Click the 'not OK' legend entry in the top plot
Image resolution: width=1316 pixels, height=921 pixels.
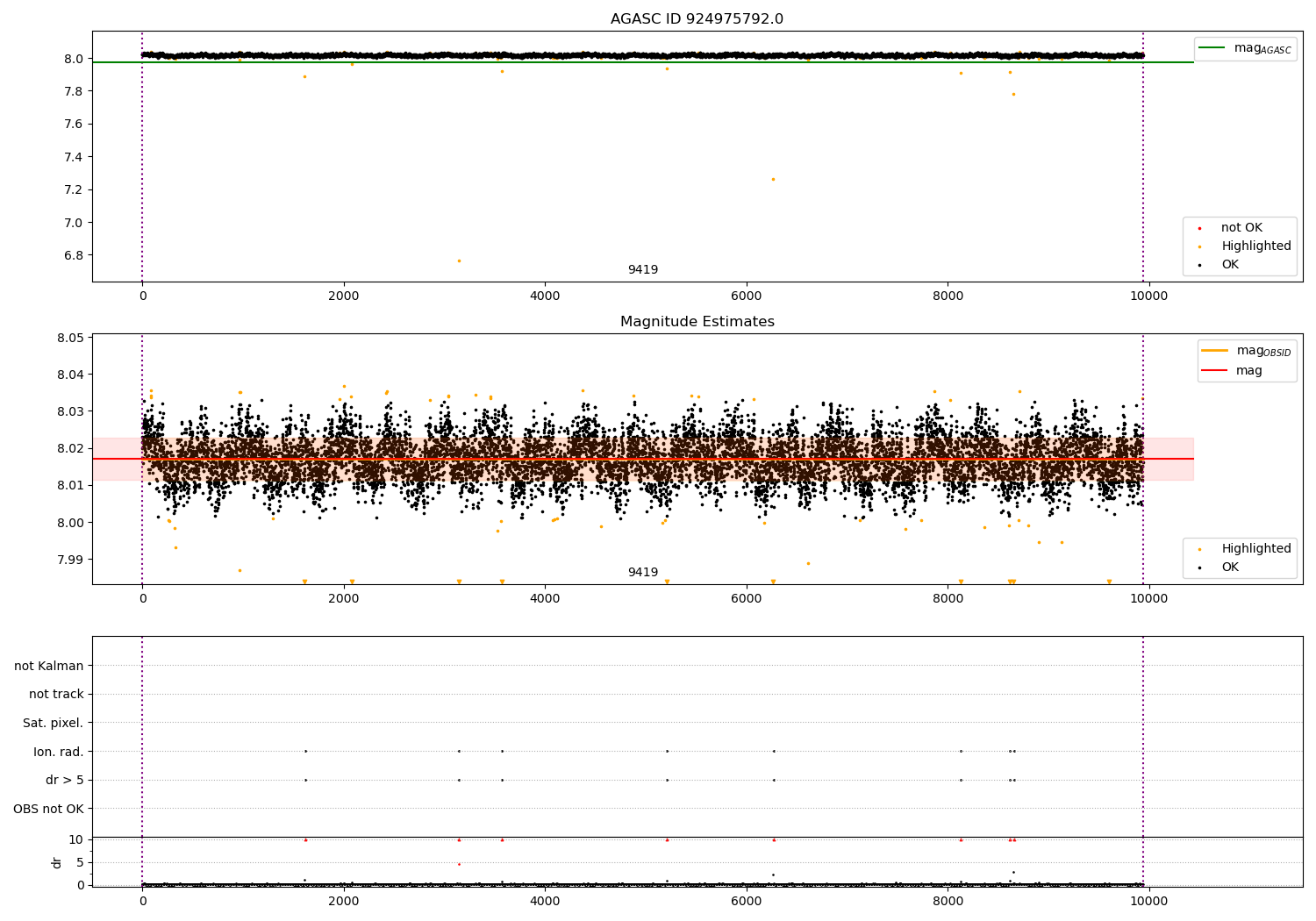pyautogui.click(x=1229, y=228)
